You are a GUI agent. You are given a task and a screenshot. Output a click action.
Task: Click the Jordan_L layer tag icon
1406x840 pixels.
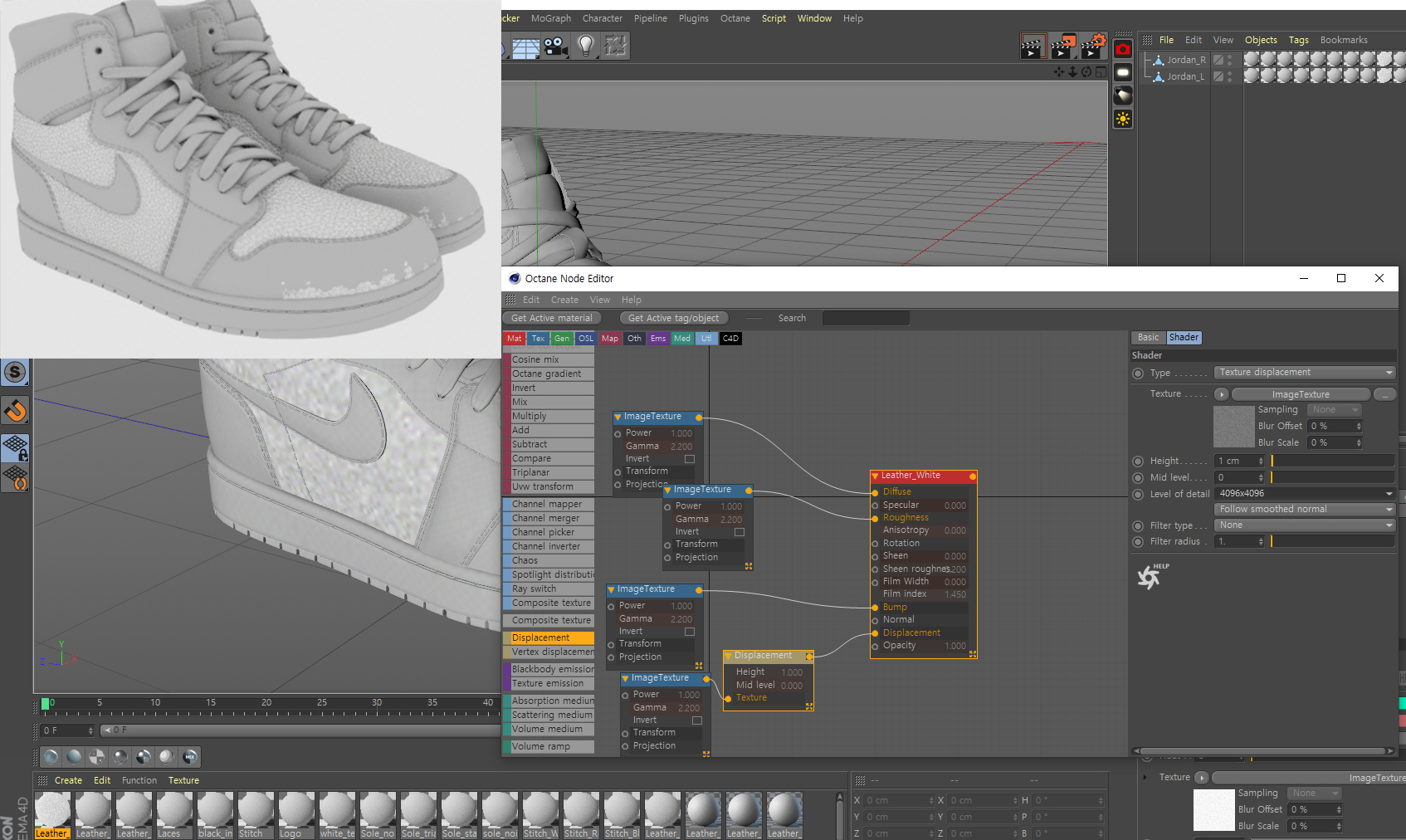pos(1218,76)
